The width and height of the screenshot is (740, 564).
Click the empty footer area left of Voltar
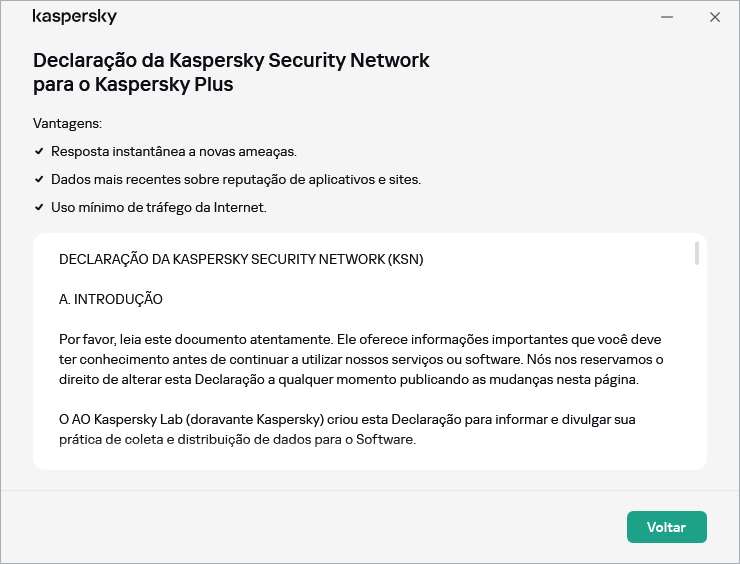(x=300, y=527)
